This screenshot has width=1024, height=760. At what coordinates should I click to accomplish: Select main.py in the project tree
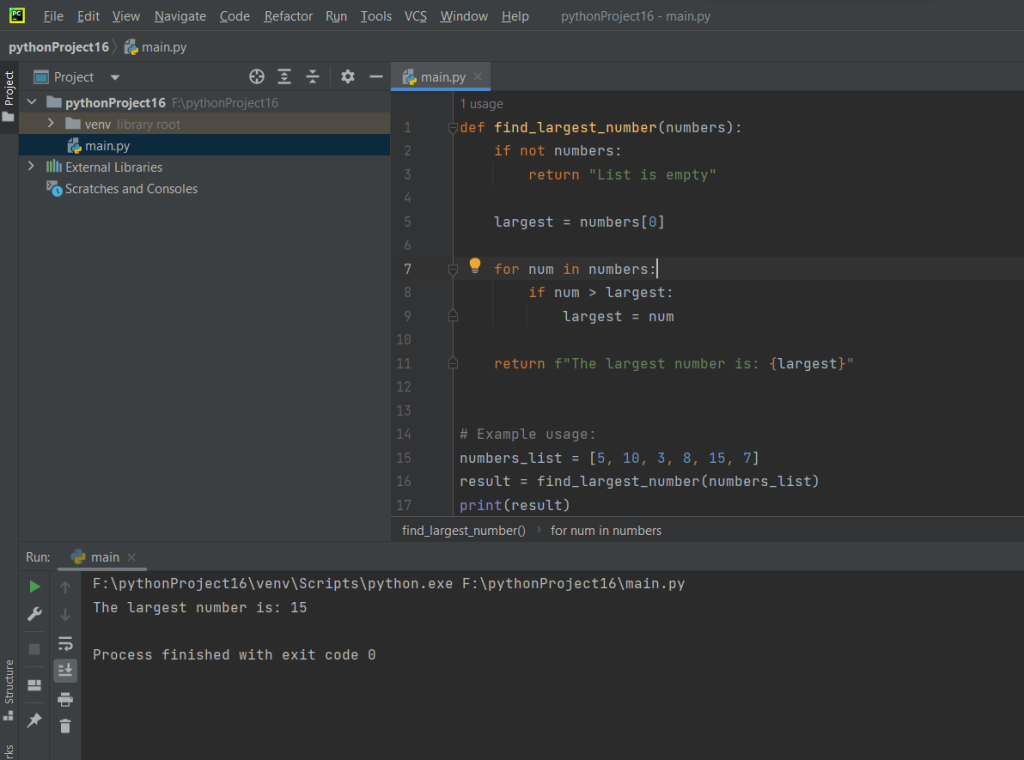tap(107, 146)
